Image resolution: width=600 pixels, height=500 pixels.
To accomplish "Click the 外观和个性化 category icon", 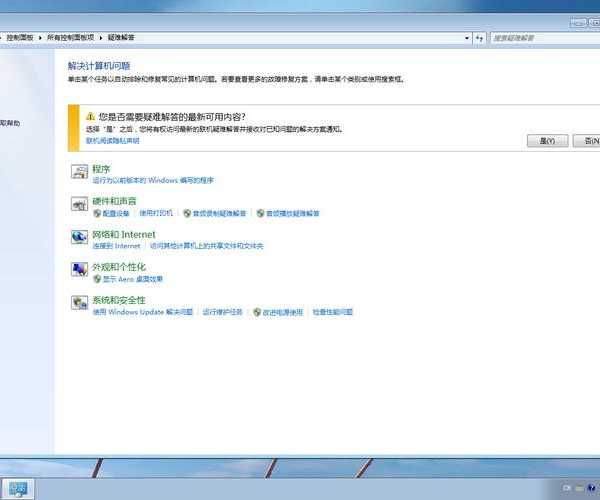I will [80, 270].
